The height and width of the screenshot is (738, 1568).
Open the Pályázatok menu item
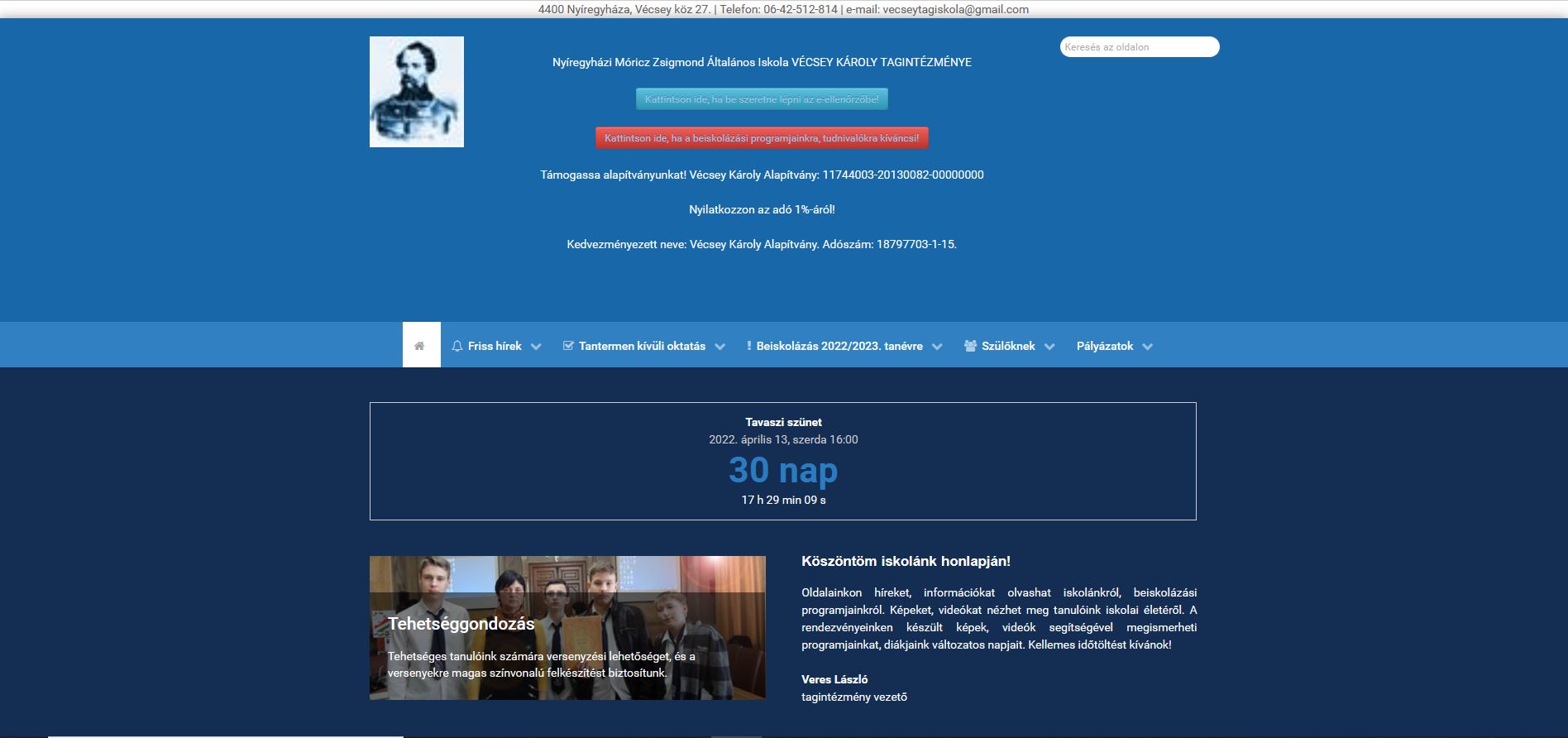click(x=1104, y=346)
